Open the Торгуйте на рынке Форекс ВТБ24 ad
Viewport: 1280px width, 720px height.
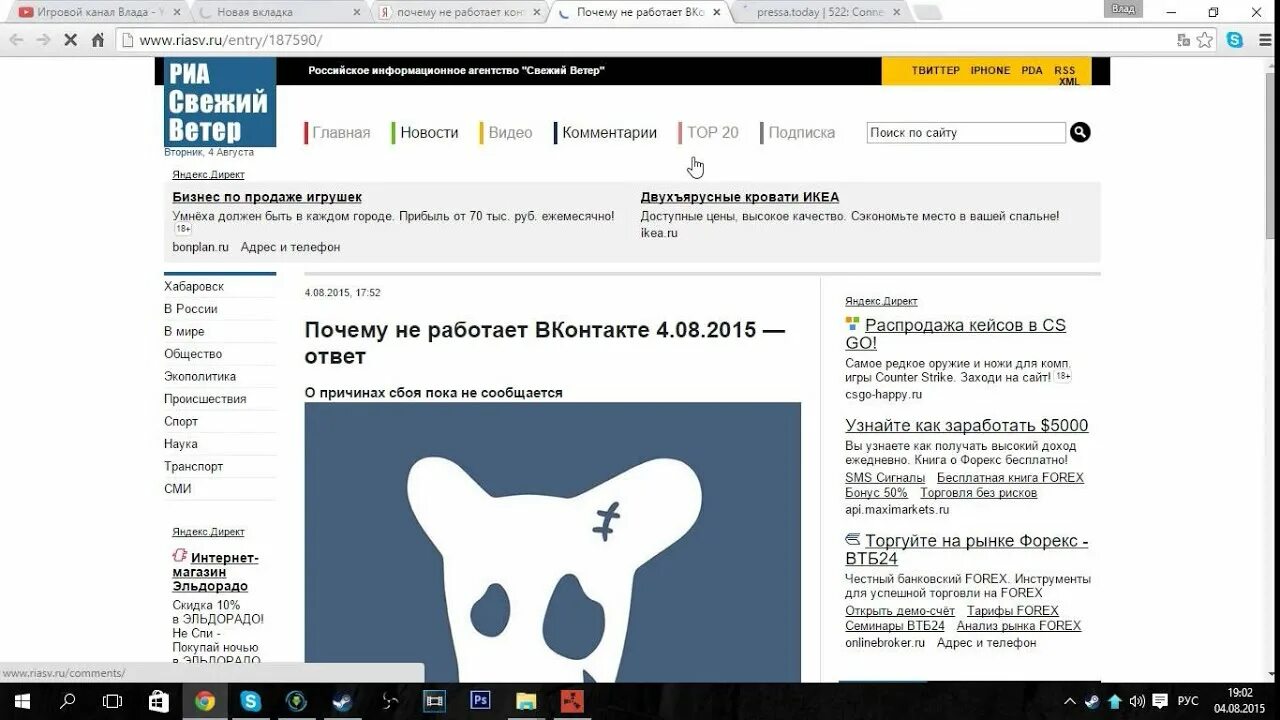coord(966,550)
